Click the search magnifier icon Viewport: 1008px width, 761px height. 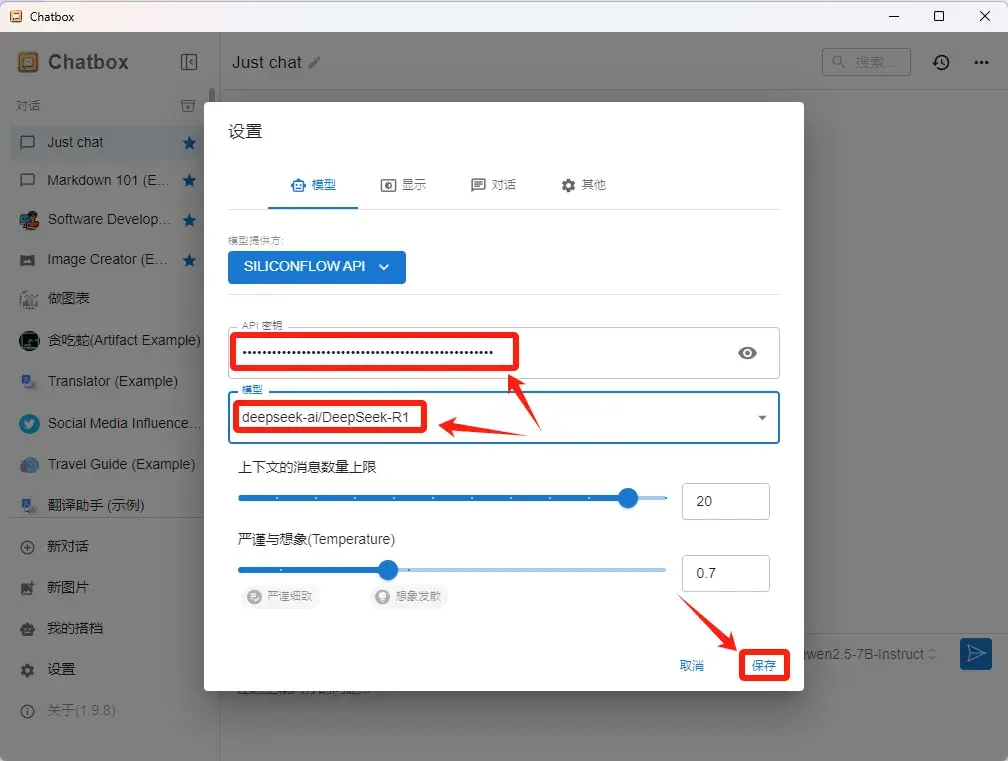[x=838, y=62]
